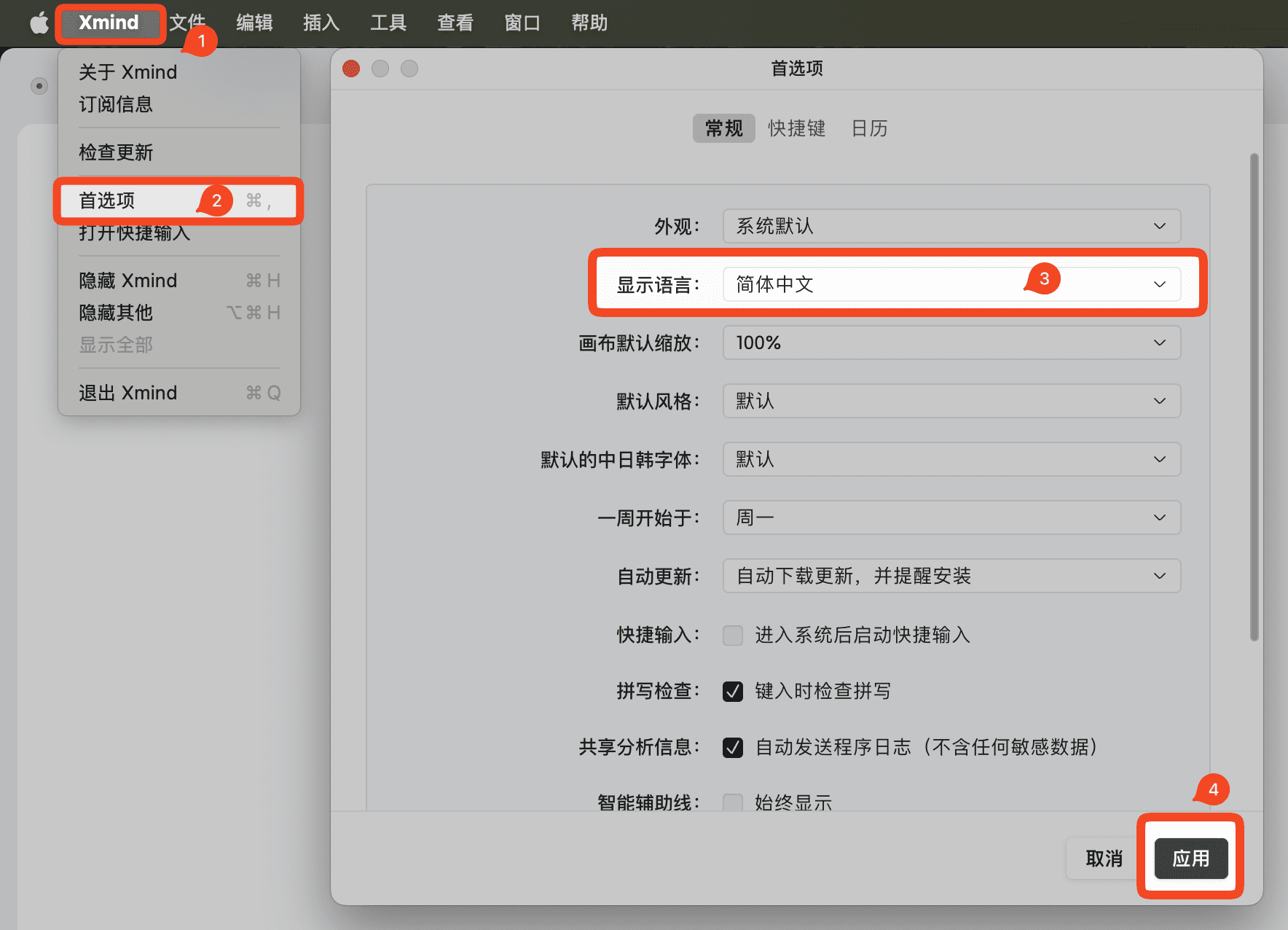Select 隐藏其他 menu entry

[x=179, y=313]
